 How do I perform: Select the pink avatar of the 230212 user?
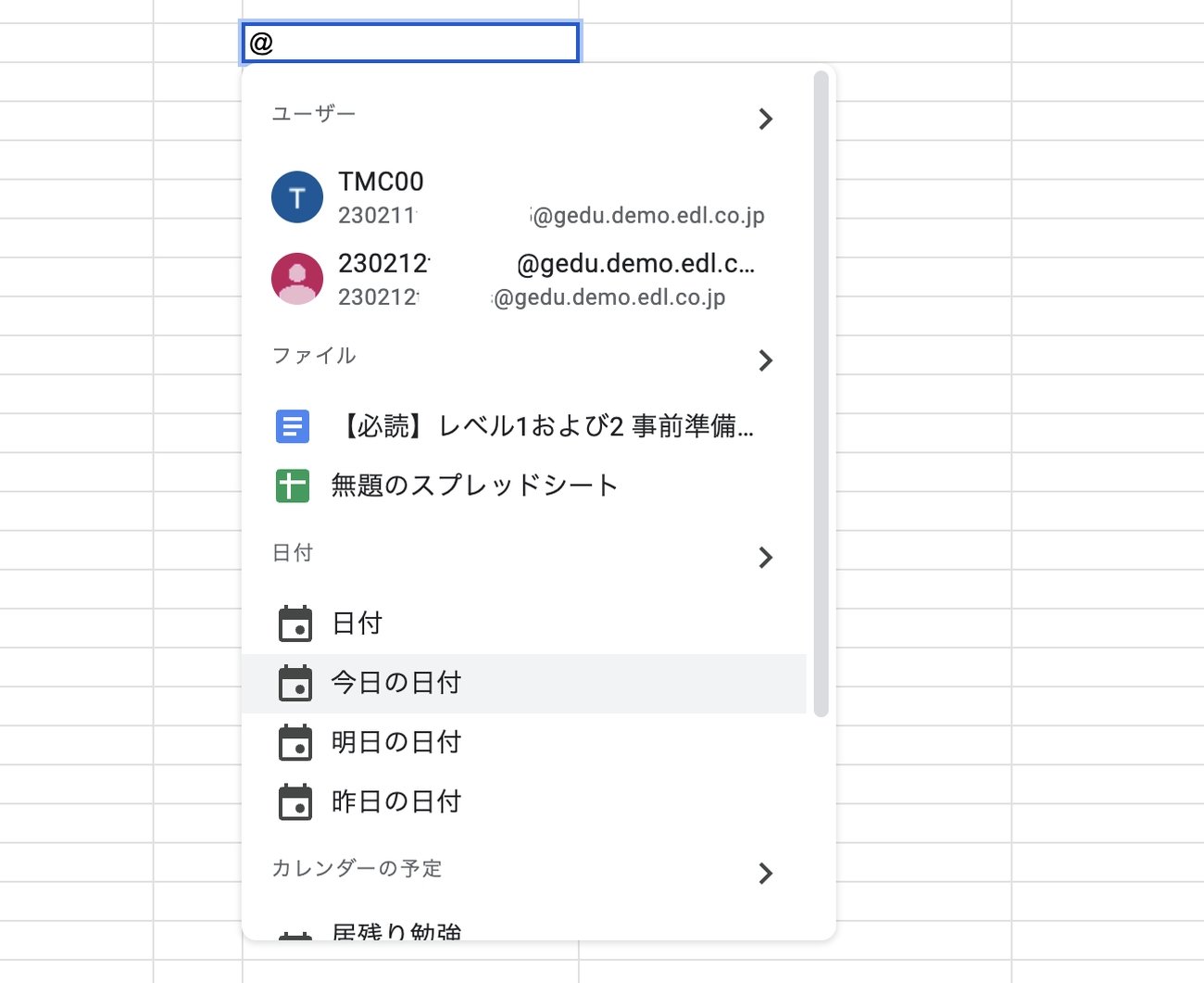[297, 279]
